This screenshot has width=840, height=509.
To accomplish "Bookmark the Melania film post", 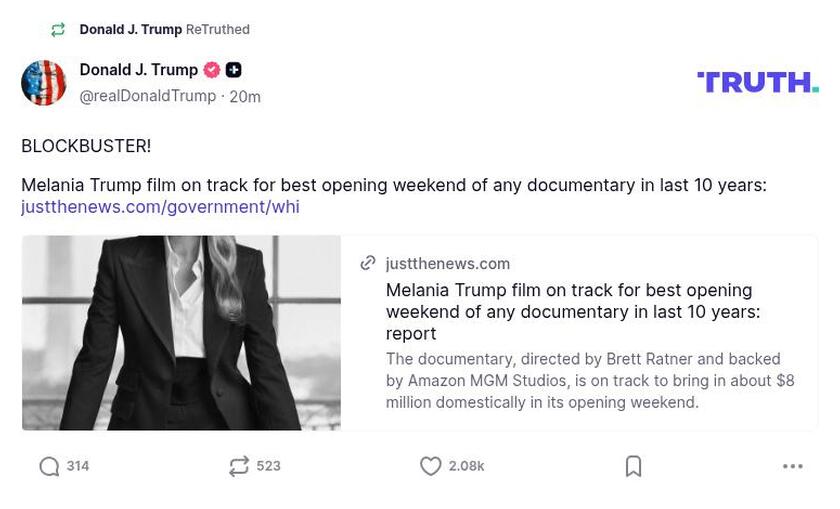I will pos(633,466).
